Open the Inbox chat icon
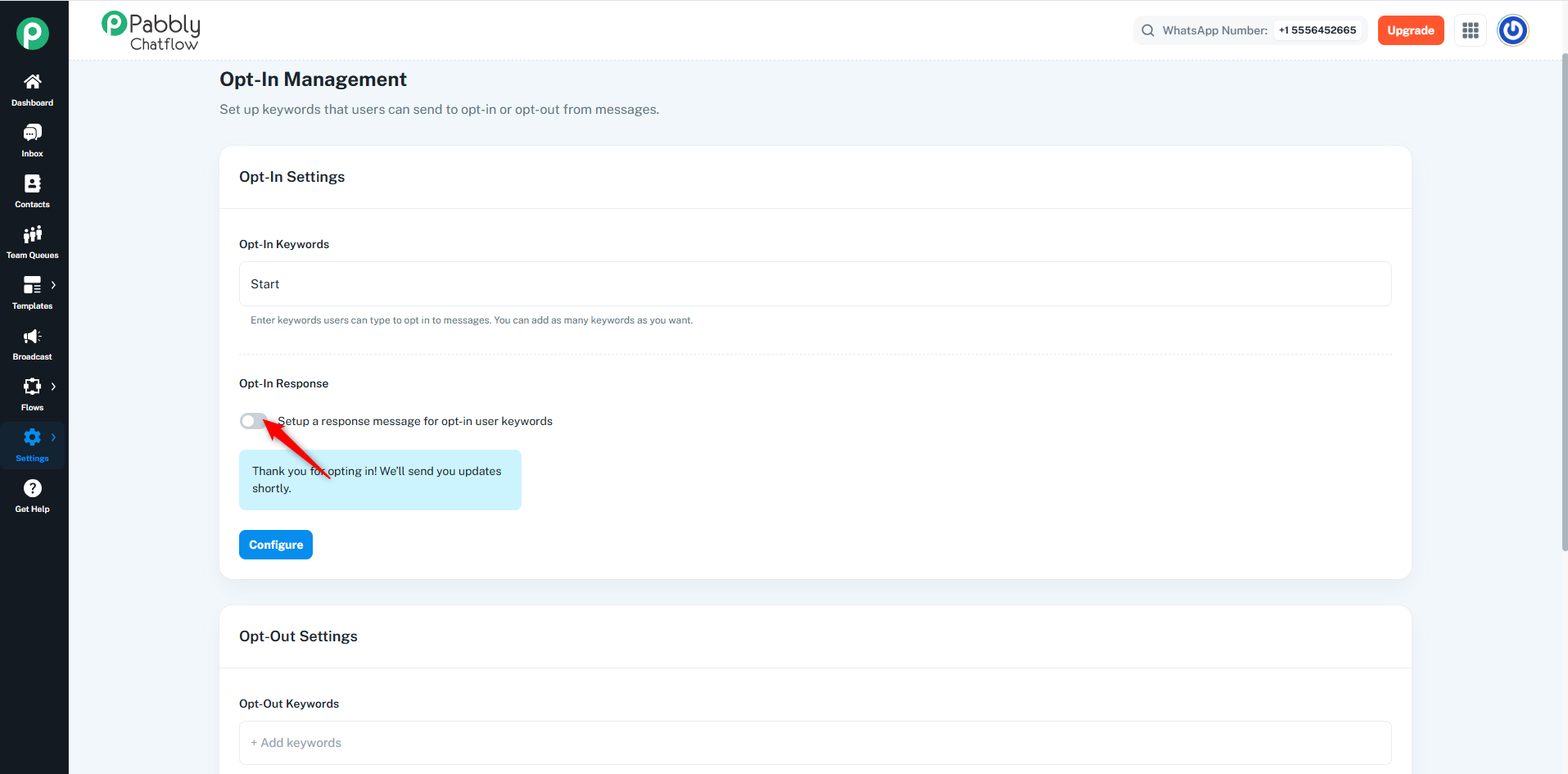The height and width of the screenshot is (774, 1568). tap(32, 133)
